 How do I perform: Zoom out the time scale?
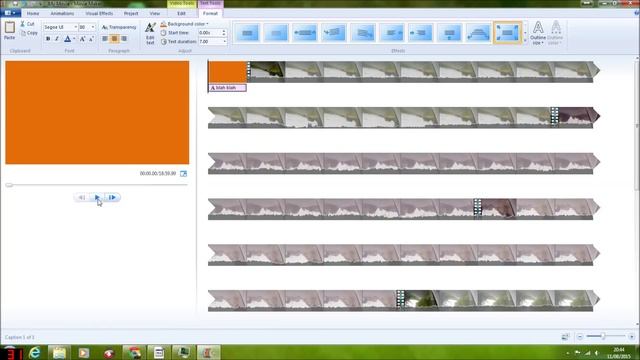tap(580, 337)
